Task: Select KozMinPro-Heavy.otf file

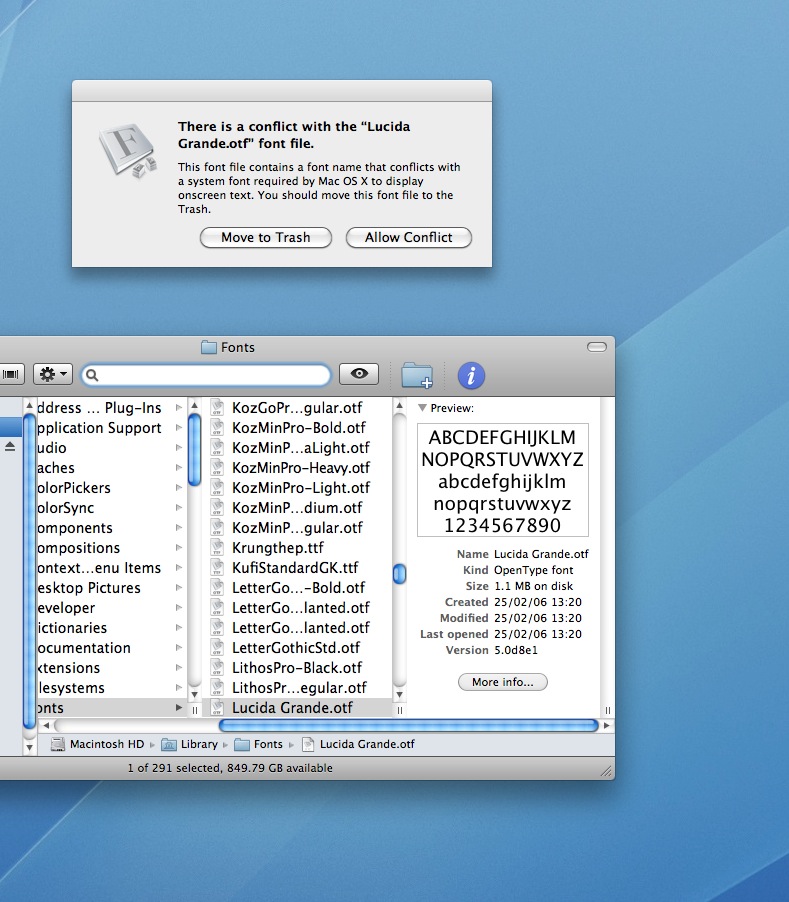Action: pos(297,468)
